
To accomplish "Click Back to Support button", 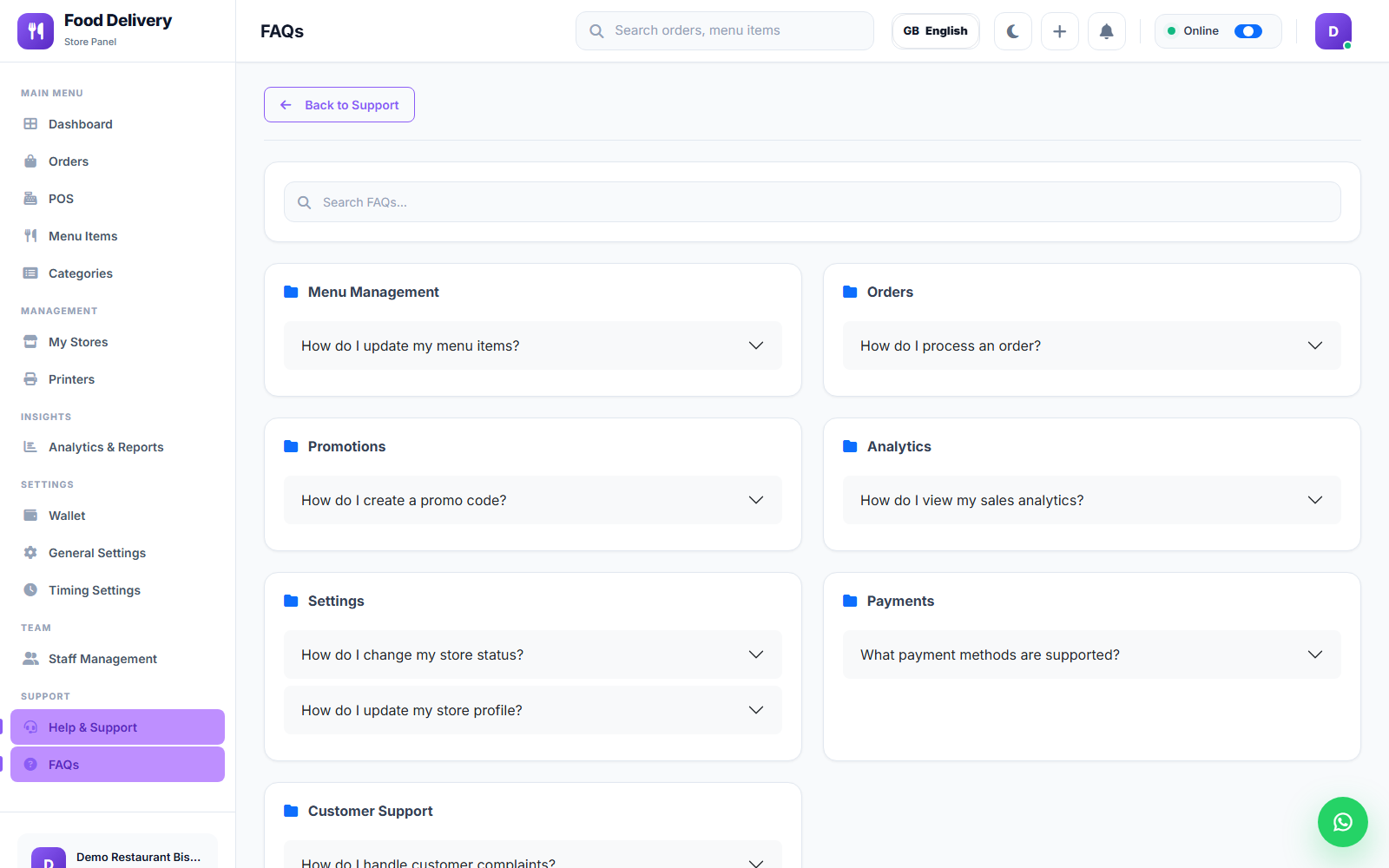I will 339,105.
